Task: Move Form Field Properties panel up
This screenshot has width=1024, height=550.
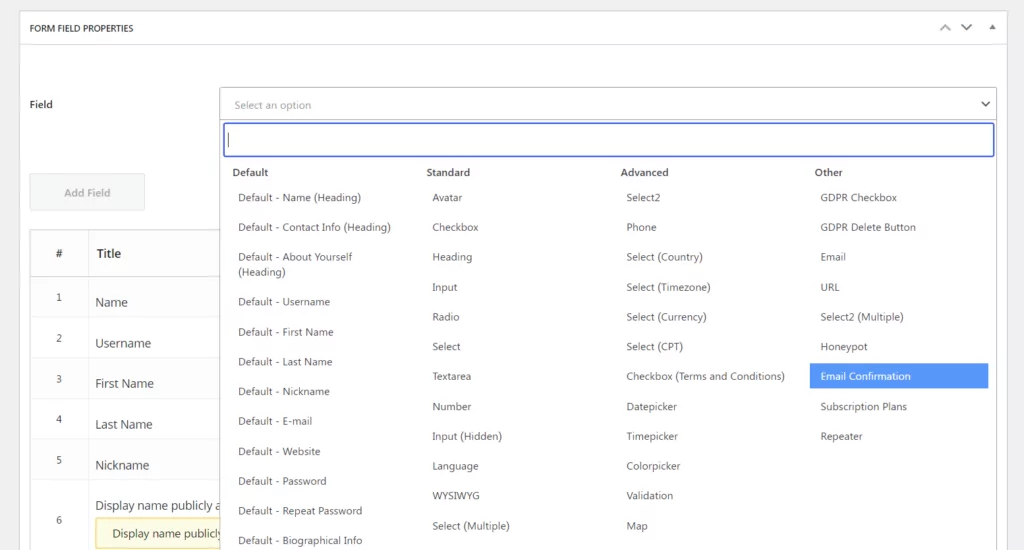Action: [x=945, y=27]
